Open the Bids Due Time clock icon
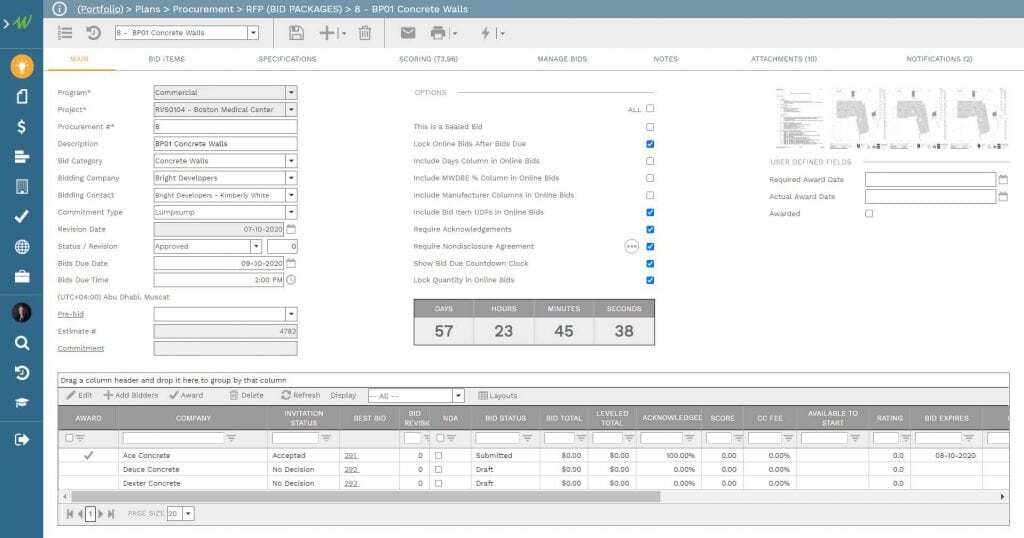Screen dimensions: 1024x538 click(x=291, y=280)
